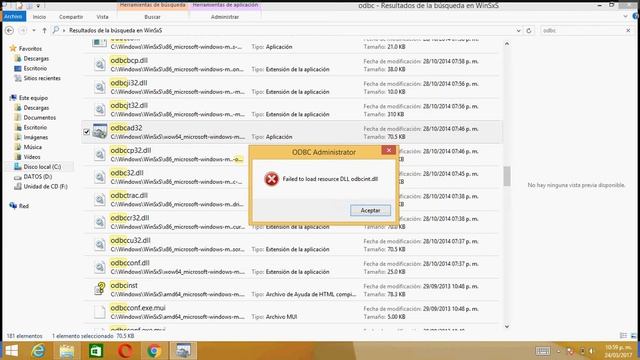Click the odbcinst file name
Image resolution: width=640 pixels, height=360 pixels.
point(124,285)
